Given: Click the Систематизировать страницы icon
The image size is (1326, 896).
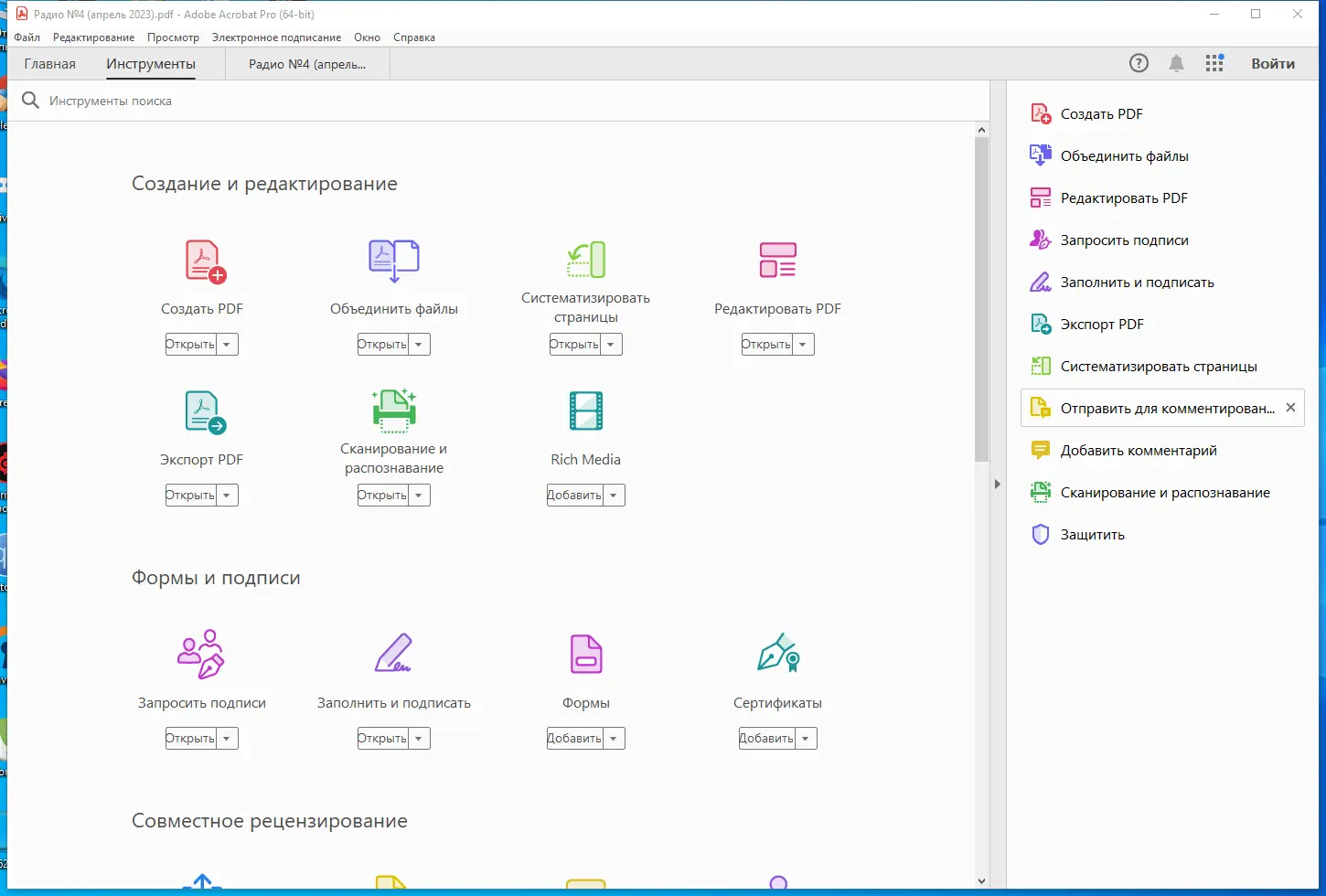Looking at the screenshot, I should [585, 259].
